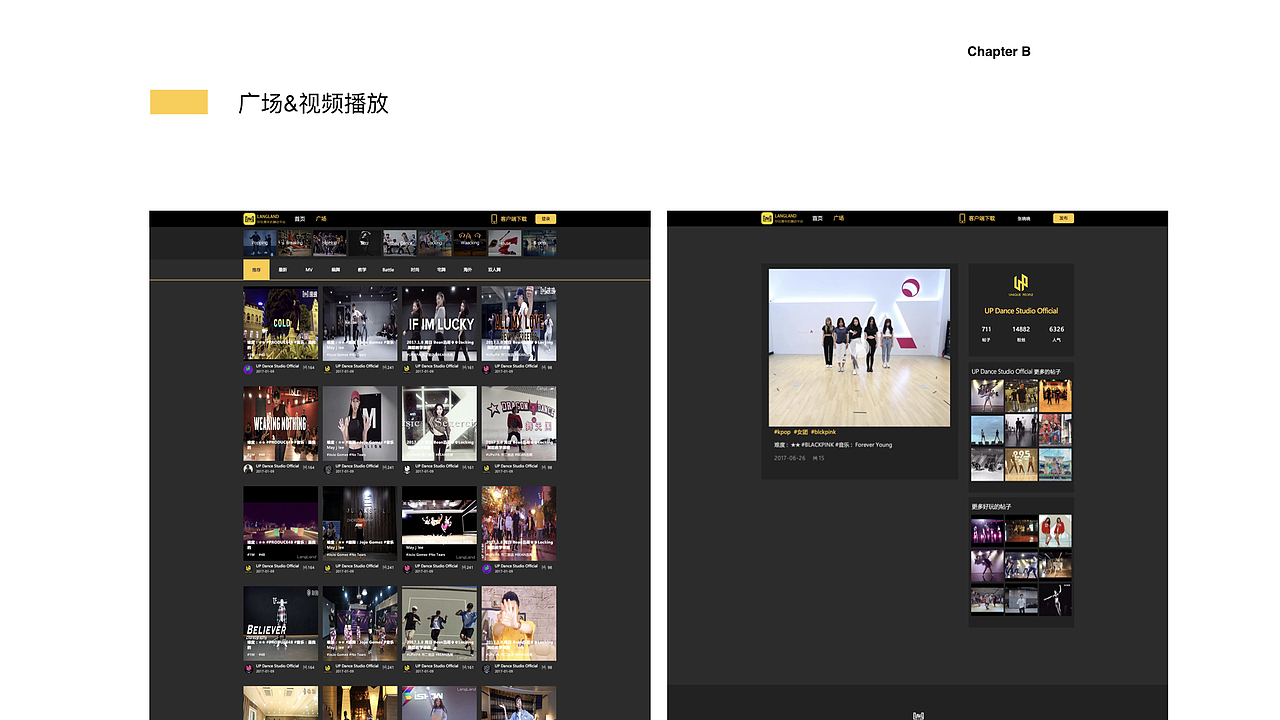Click the username next to the 发布 button
The image size is (1280, 720).
[x=1024, y=218]
